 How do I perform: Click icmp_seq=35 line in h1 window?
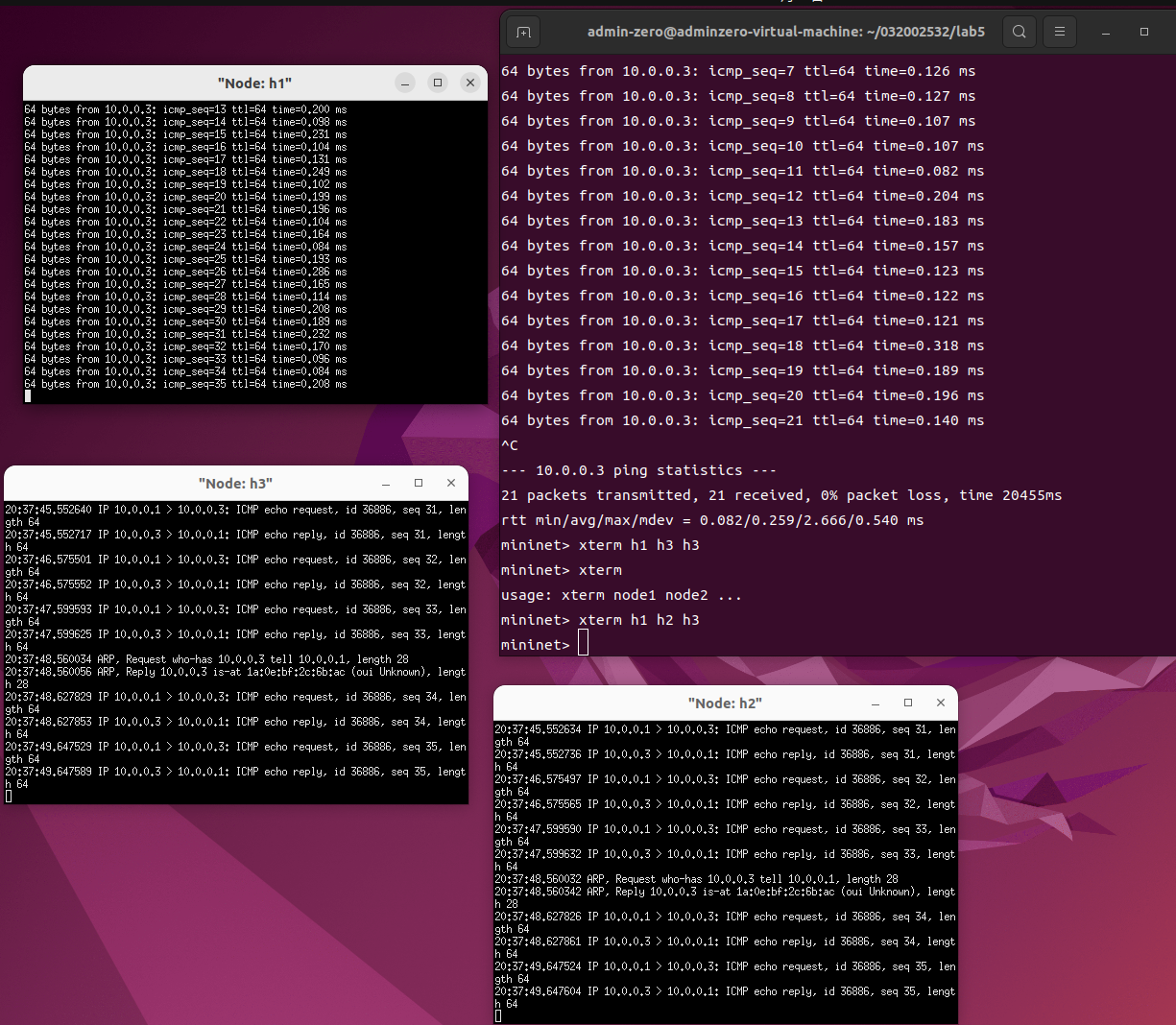pos(186,384)
